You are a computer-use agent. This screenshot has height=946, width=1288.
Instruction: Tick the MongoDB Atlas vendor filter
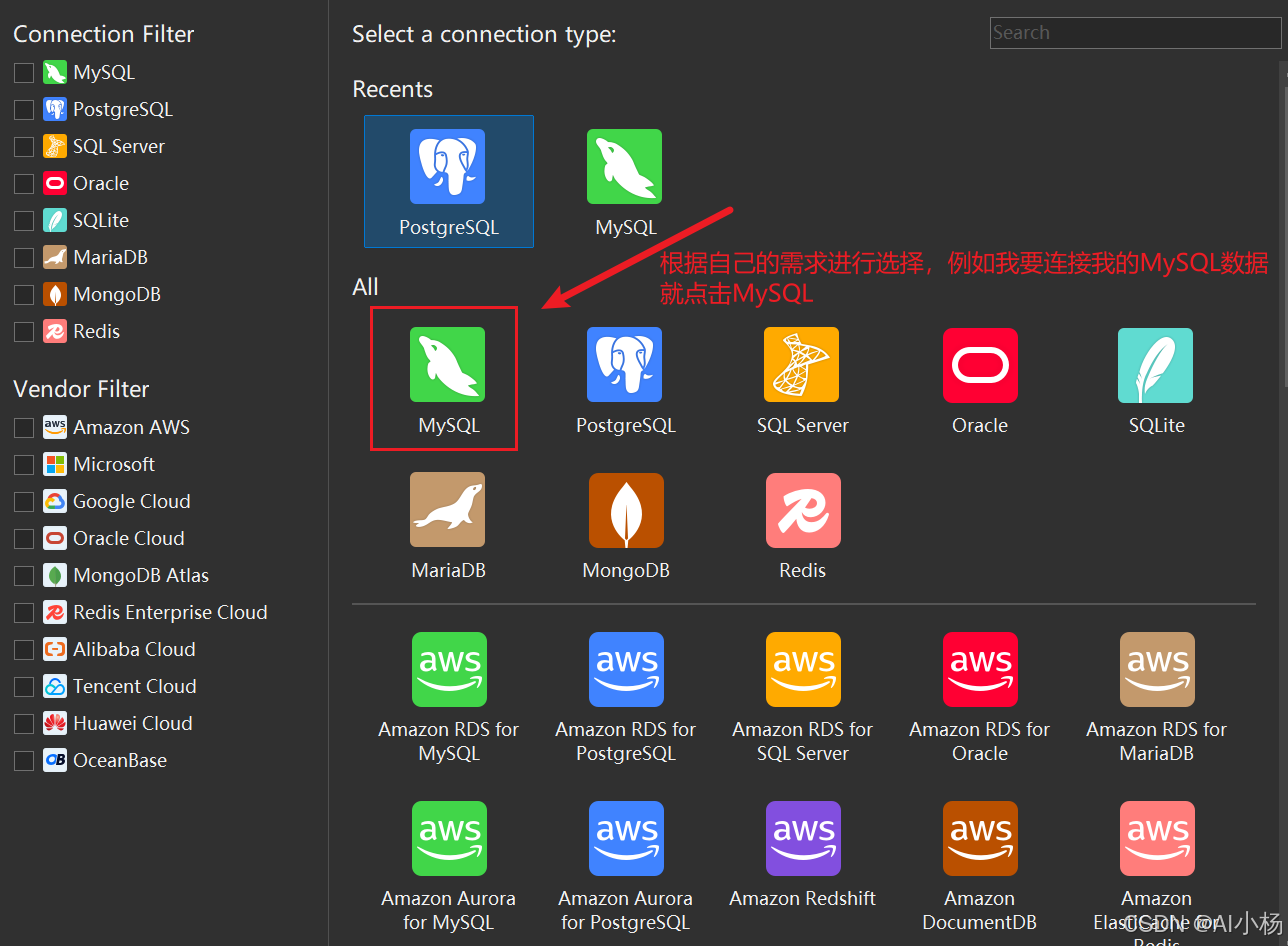24,576
